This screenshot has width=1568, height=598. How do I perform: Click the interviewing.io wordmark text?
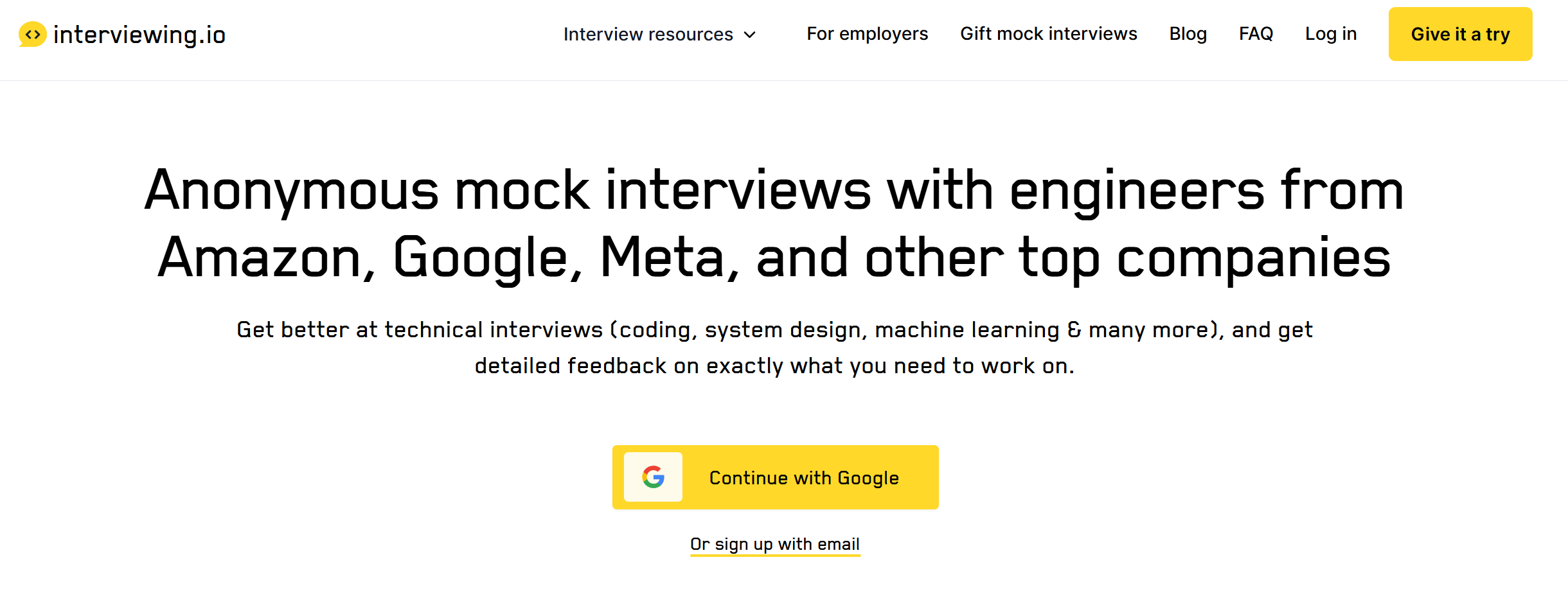point(139,35)
